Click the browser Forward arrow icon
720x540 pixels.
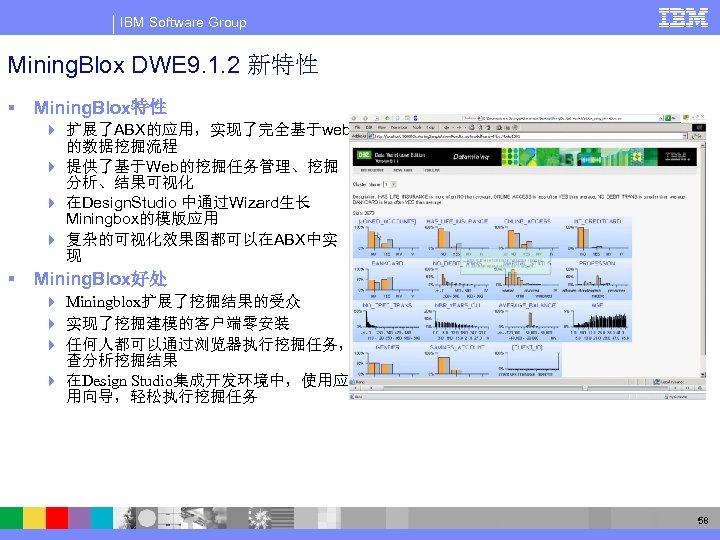pyautogui.click(x=459, y=128)
